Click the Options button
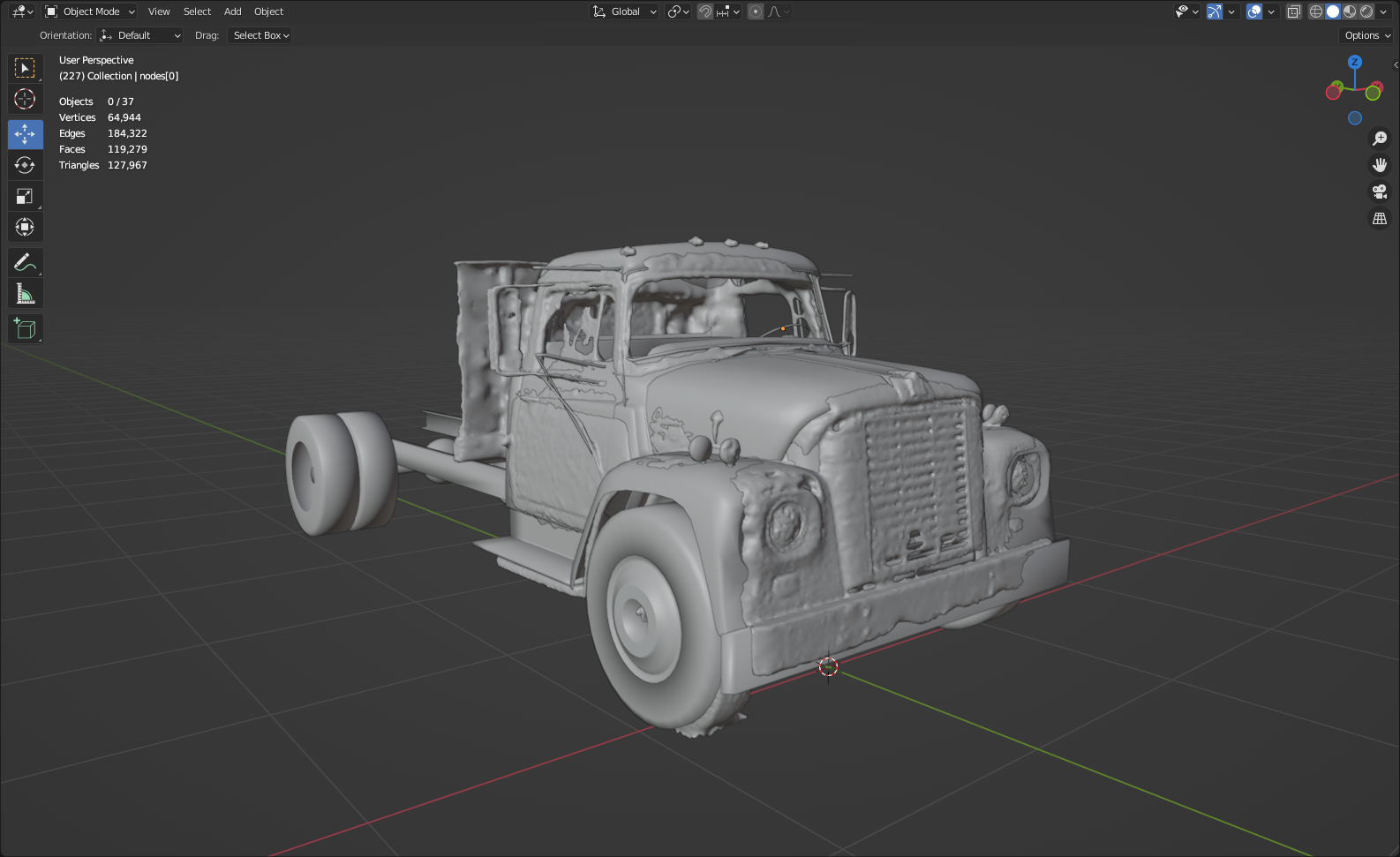This screenshot has height=857, width=1400. point(1366,35)
